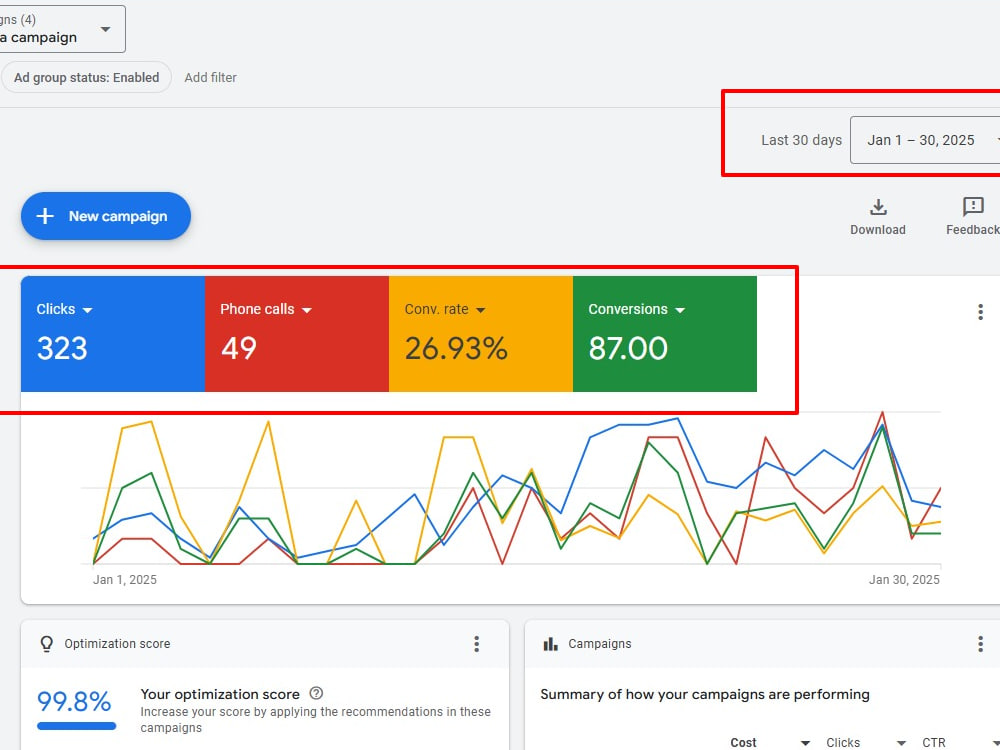Image resolution: width=1000 pixels, height=750 pixels.
Task: Click the 99.8% optimization score value
Action: coord(74,702)
